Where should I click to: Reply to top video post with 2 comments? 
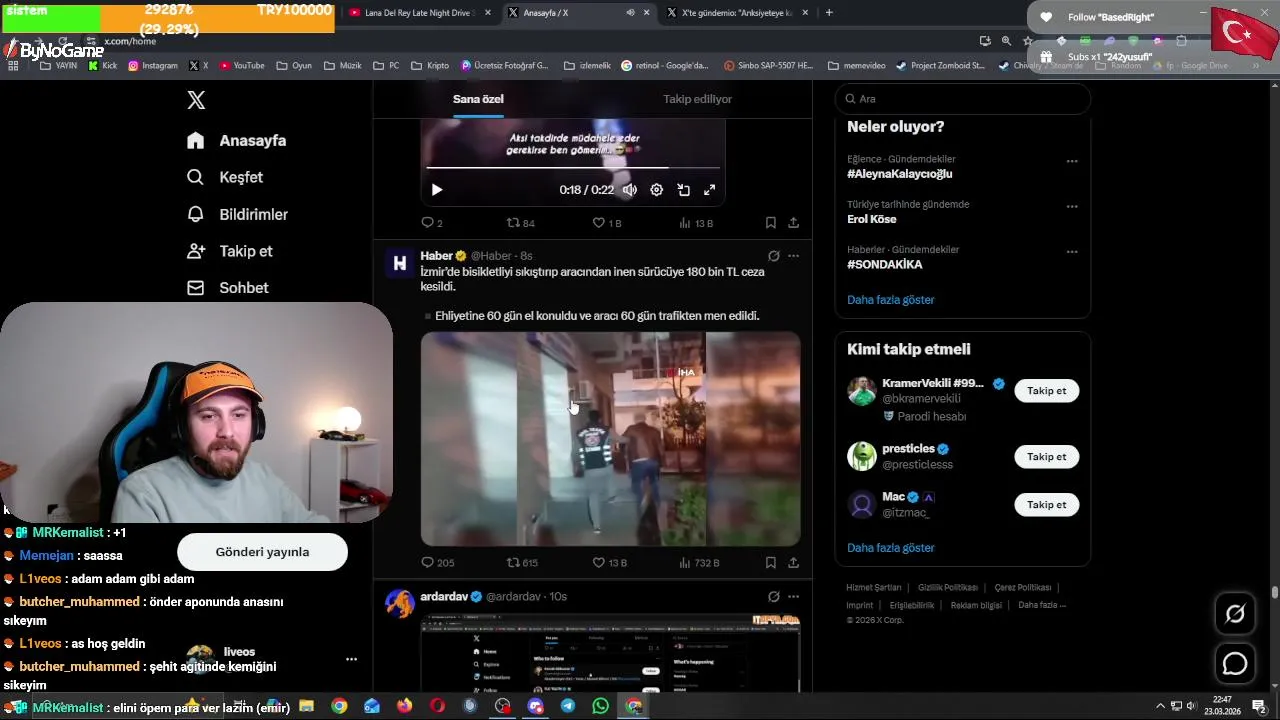pos(432,223)
